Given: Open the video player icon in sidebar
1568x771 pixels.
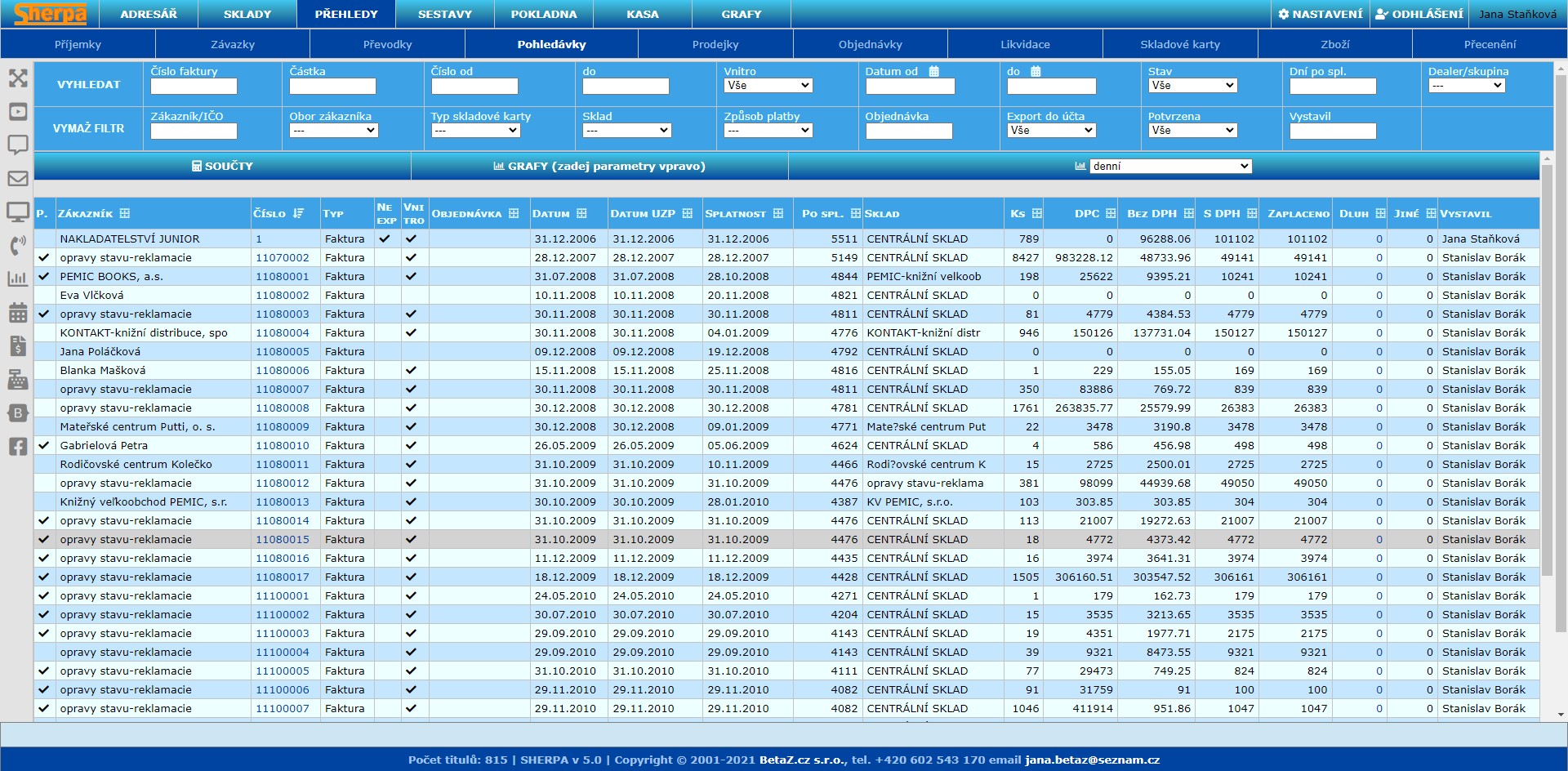Looking at the screenshot, I should (x=18, y=112).
